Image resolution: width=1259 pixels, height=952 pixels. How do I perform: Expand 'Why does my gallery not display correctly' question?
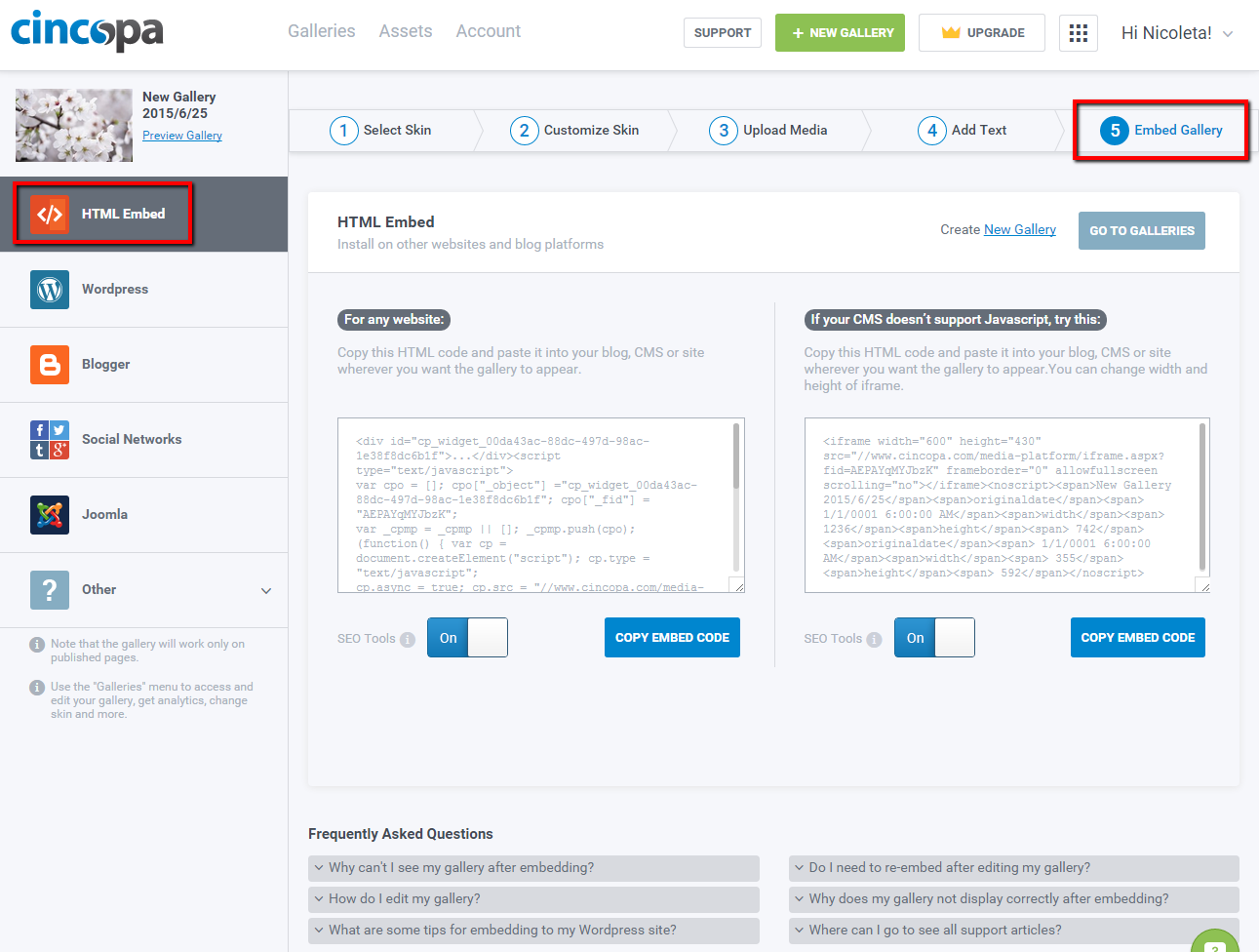click(1014, 899)
